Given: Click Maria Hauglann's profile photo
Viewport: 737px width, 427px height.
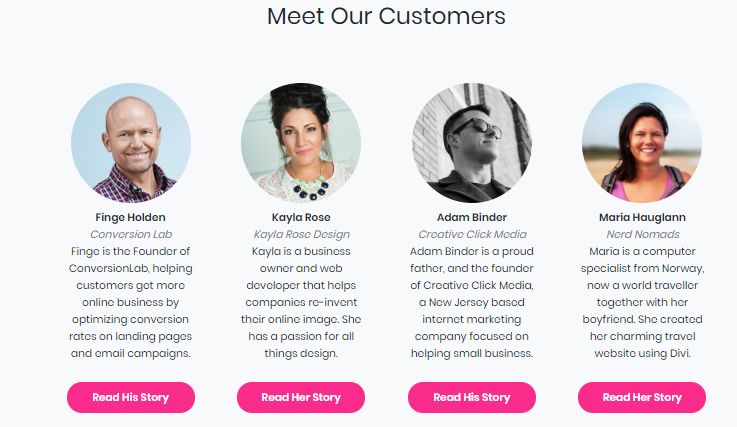Looking at the screenshot, I should pos(642,143).
